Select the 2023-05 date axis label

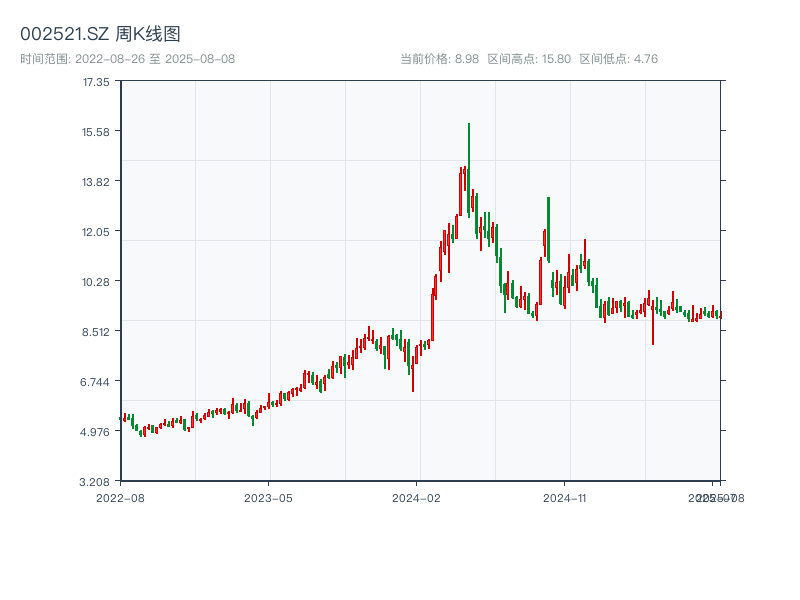pos(268,497)
